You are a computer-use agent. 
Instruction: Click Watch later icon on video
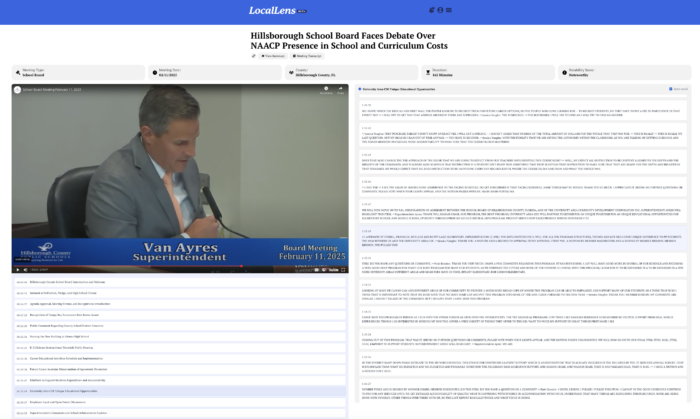point(326,90)
